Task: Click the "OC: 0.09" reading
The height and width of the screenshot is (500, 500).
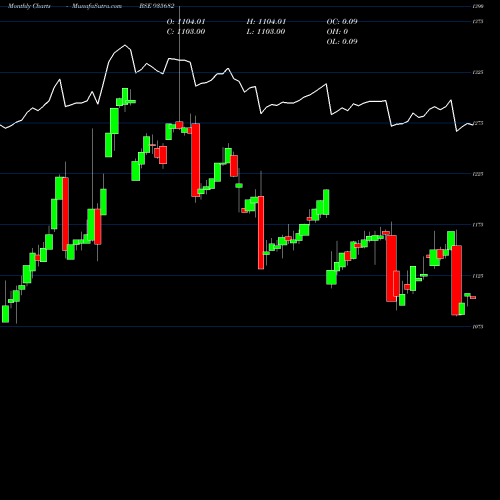Action: (342, 22)
